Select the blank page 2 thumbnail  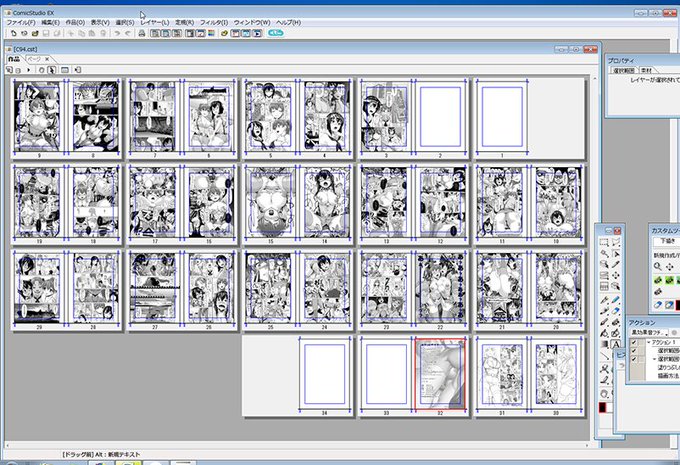coord(440,116)
